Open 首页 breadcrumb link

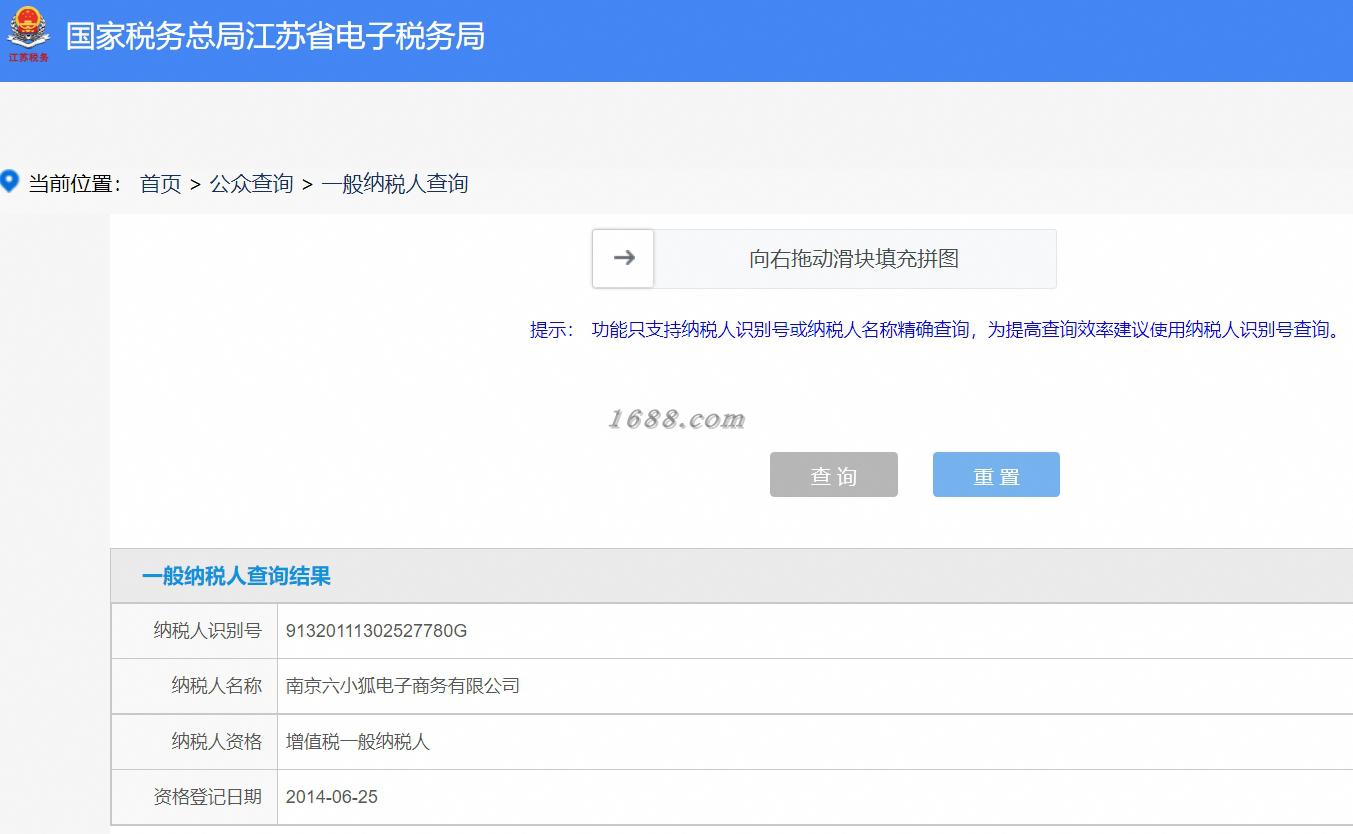[160, 184]
